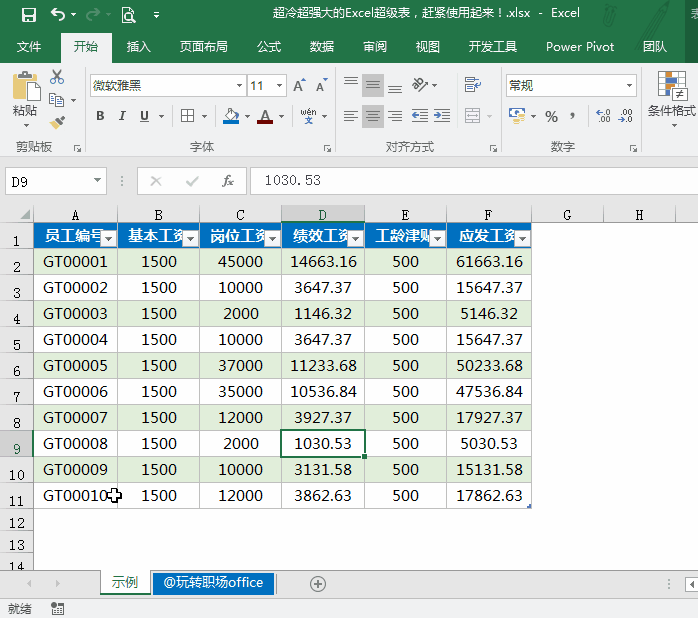This screenshot has width=698, height=618.
Task: Decrease font size with small A icon
Action: pos(321,85)
